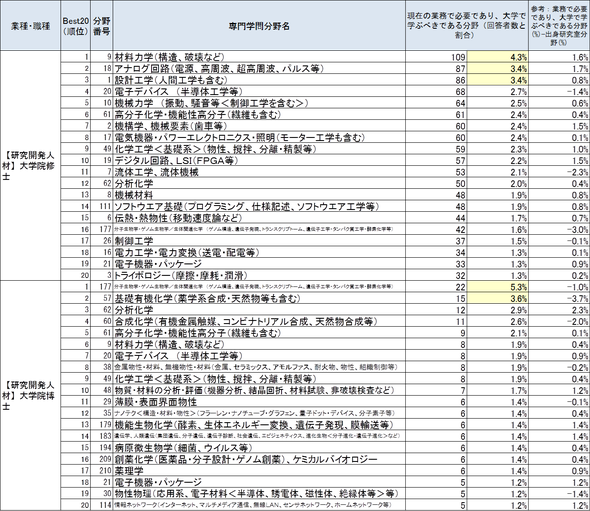Select the 合成化学（有機金属触媒…） cell

(259, 321)
